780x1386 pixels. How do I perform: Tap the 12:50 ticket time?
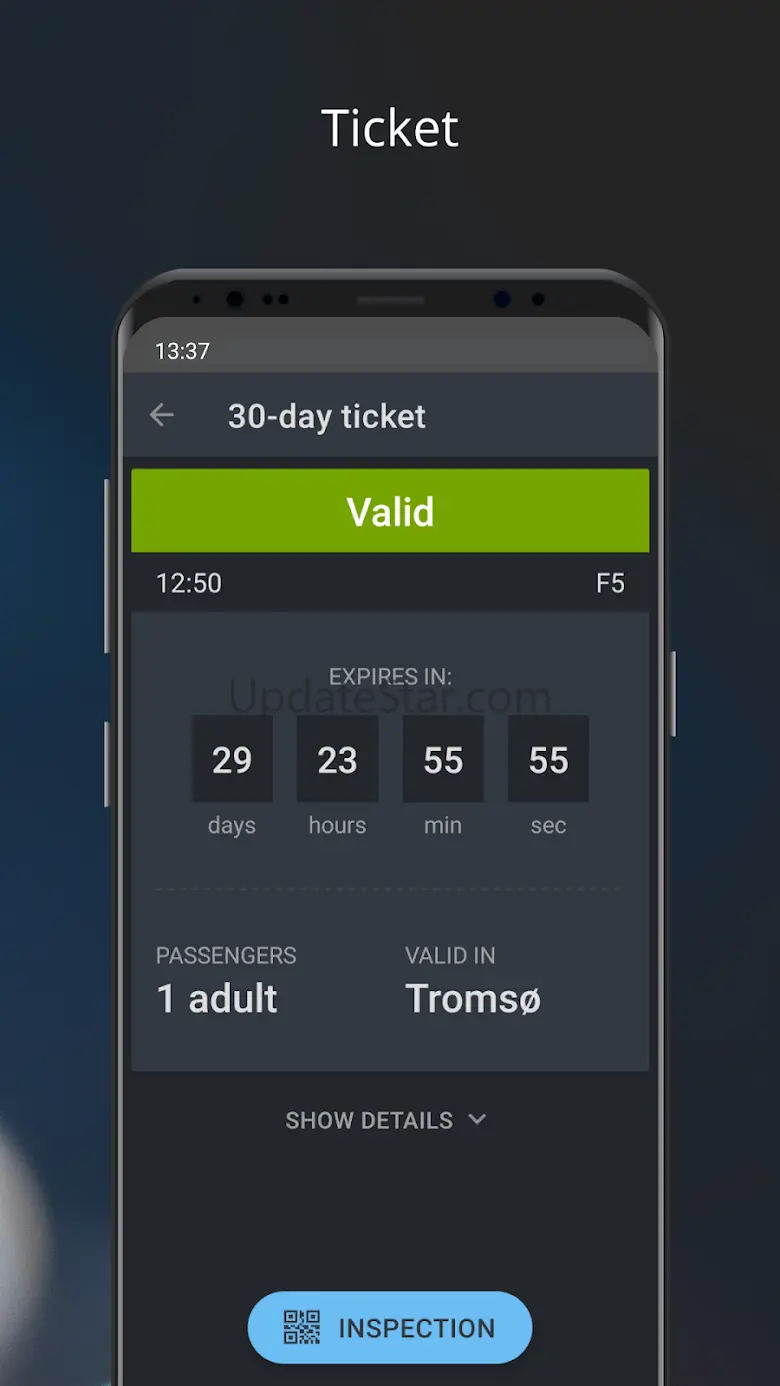189,583
